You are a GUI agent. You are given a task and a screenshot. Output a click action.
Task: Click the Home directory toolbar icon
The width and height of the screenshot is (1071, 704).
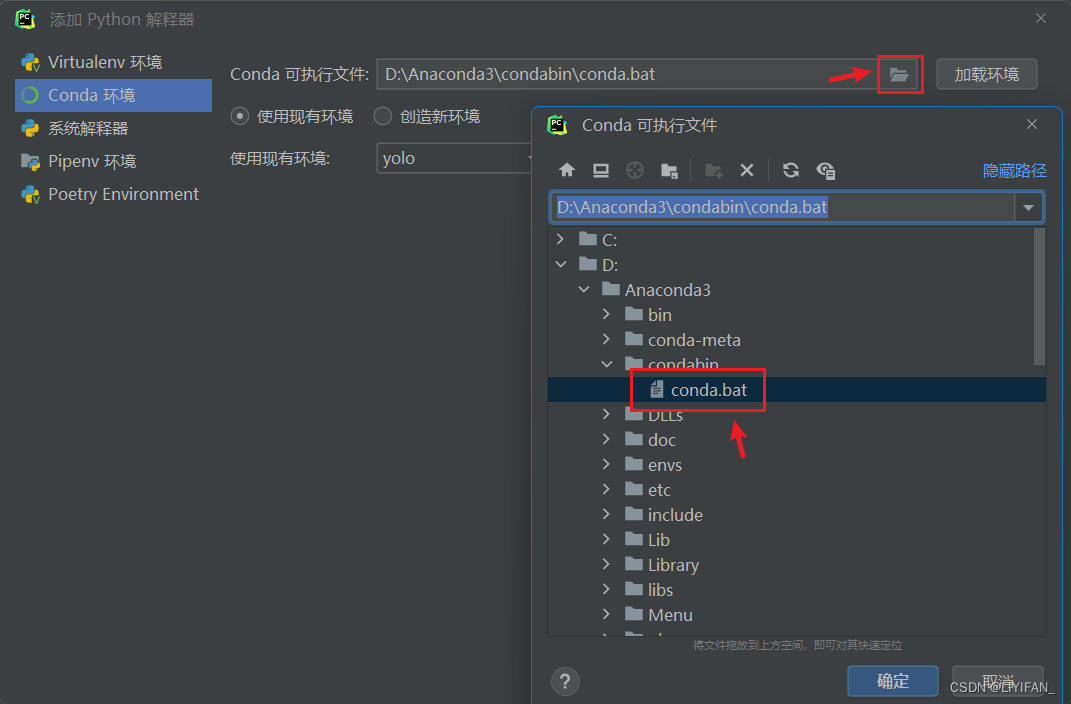566,170
